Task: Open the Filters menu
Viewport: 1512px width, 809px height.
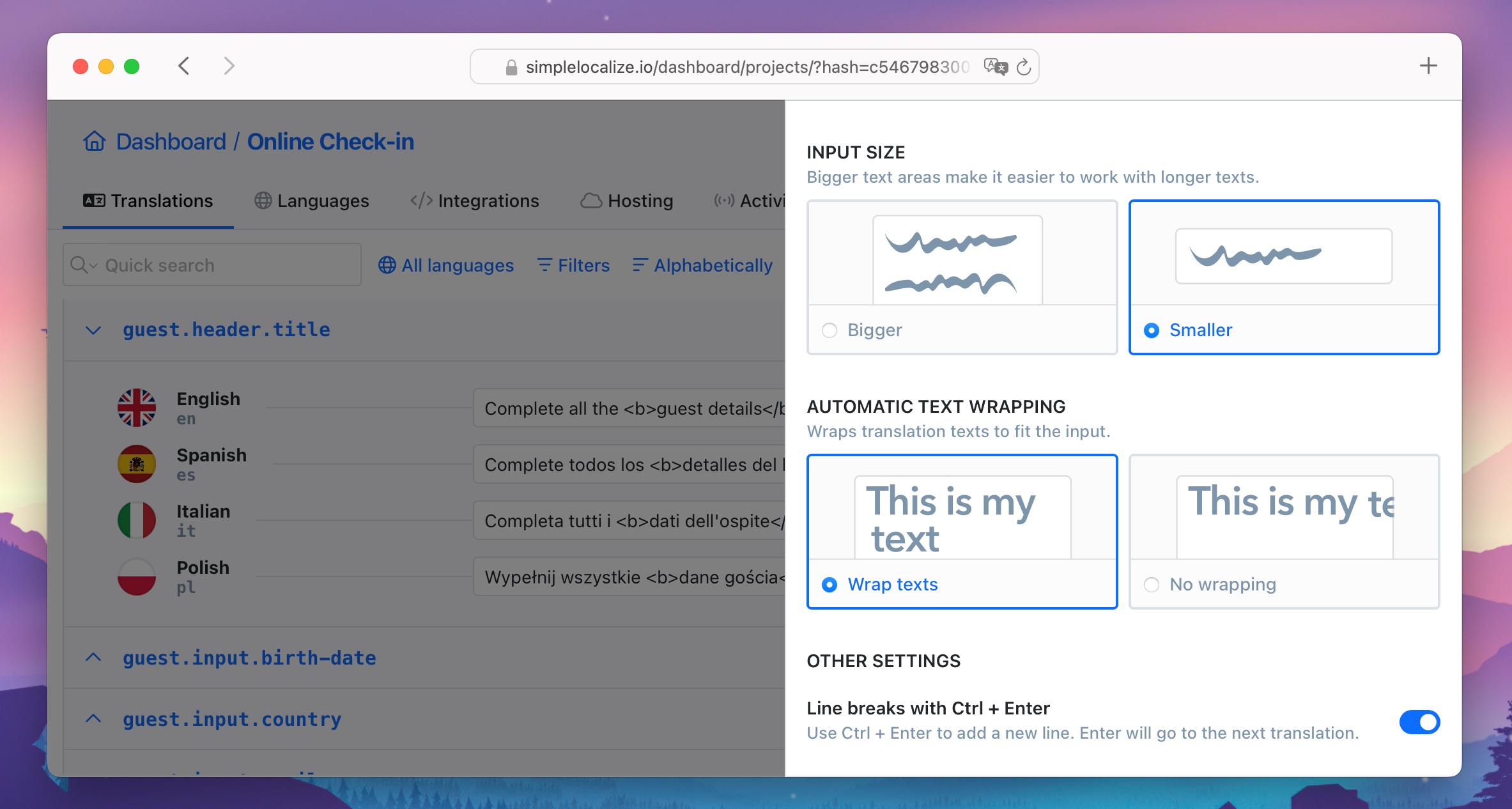Action: 573,265
